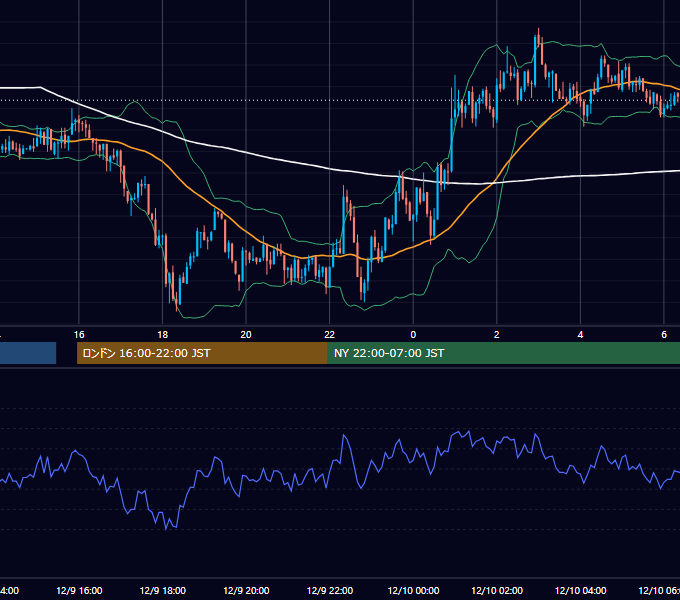This screenshot has width=680, height=600.
Task: Click the 12/9 16:00 label on the bottom axis
Action: [79, 590]
